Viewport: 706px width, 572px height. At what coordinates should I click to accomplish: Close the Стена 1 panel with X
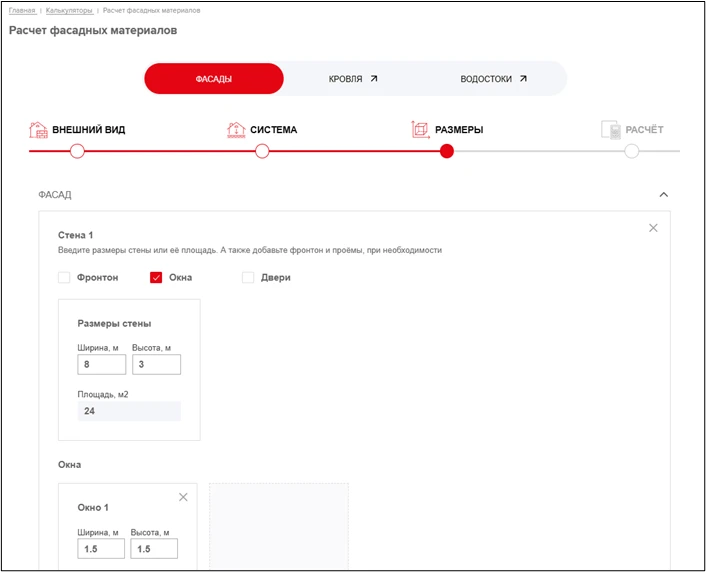(653, 228)
